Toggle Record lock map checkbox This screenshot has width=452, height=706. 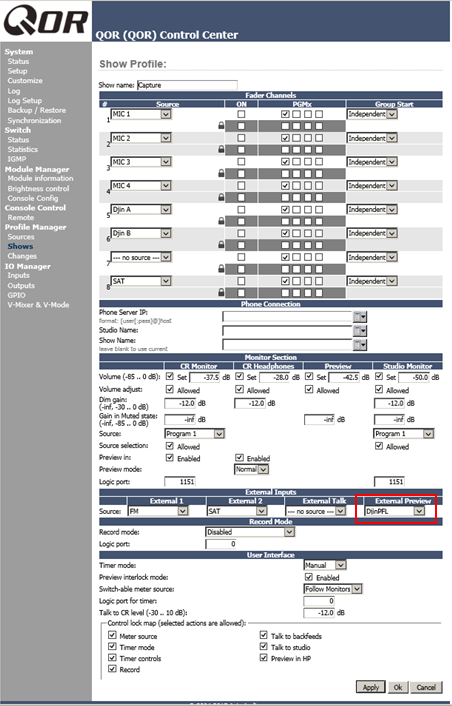point(112,669)
